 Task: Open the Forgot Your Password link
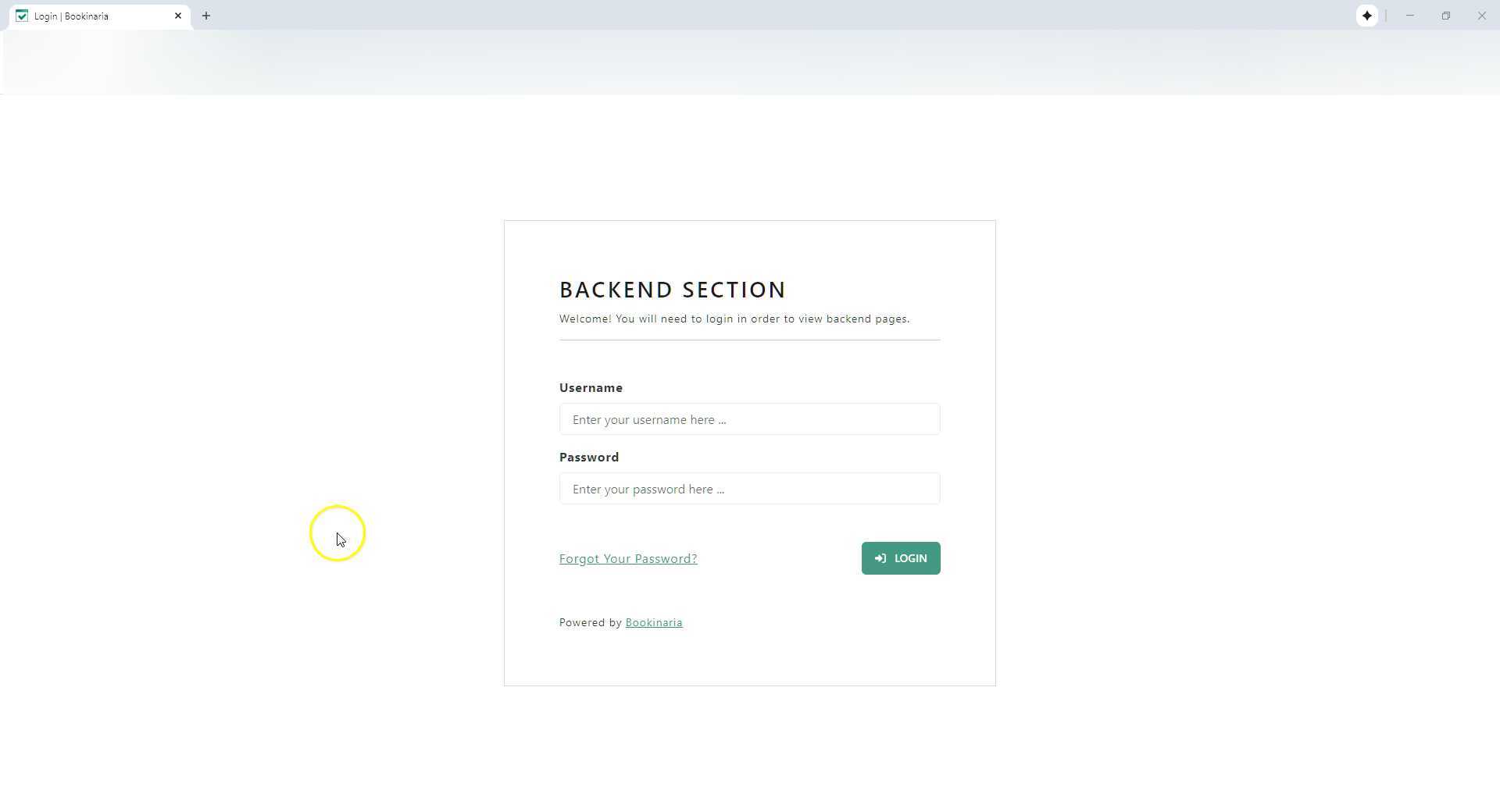point(627,558)
